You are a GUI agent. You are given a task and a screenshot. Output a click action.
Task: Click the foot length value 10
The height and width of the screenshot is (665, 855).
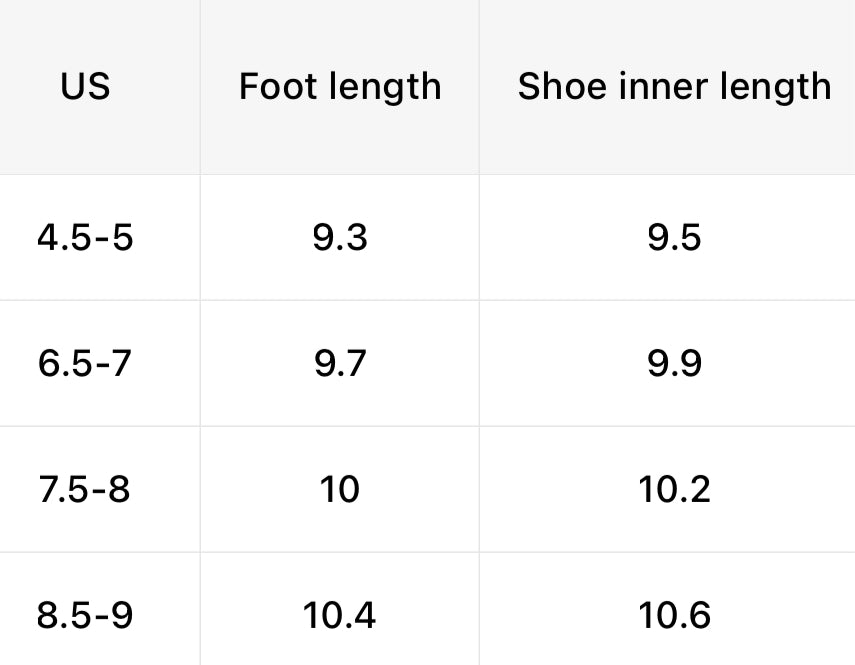coord(340,489)
